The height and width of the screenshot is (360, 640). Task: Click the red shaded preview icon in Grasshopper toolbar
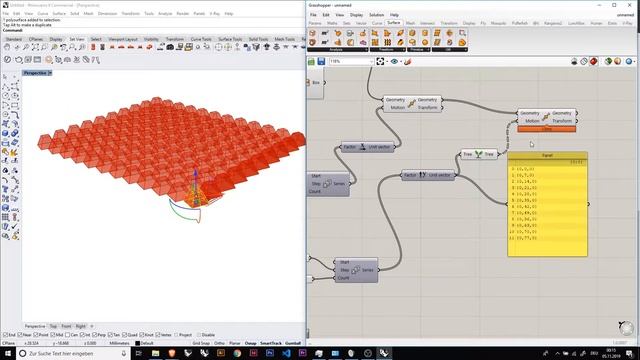593,61
